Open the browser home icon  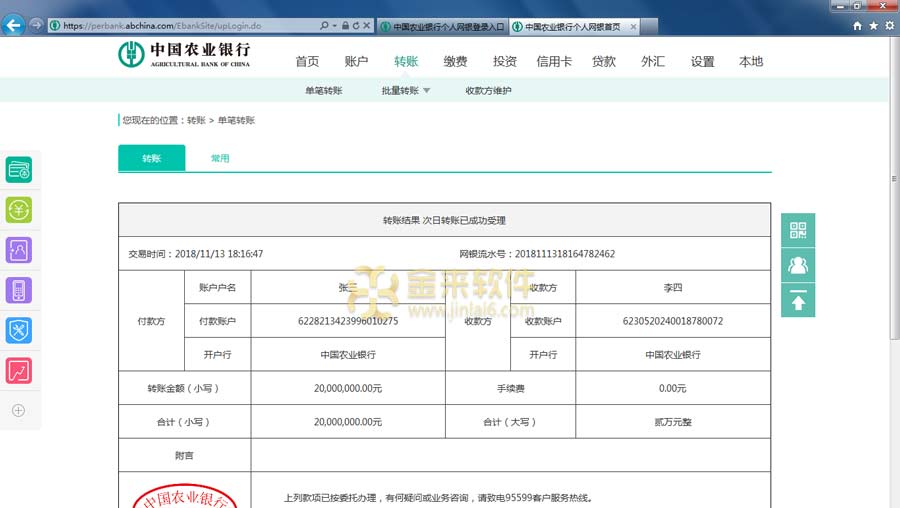tap(858, 26)
